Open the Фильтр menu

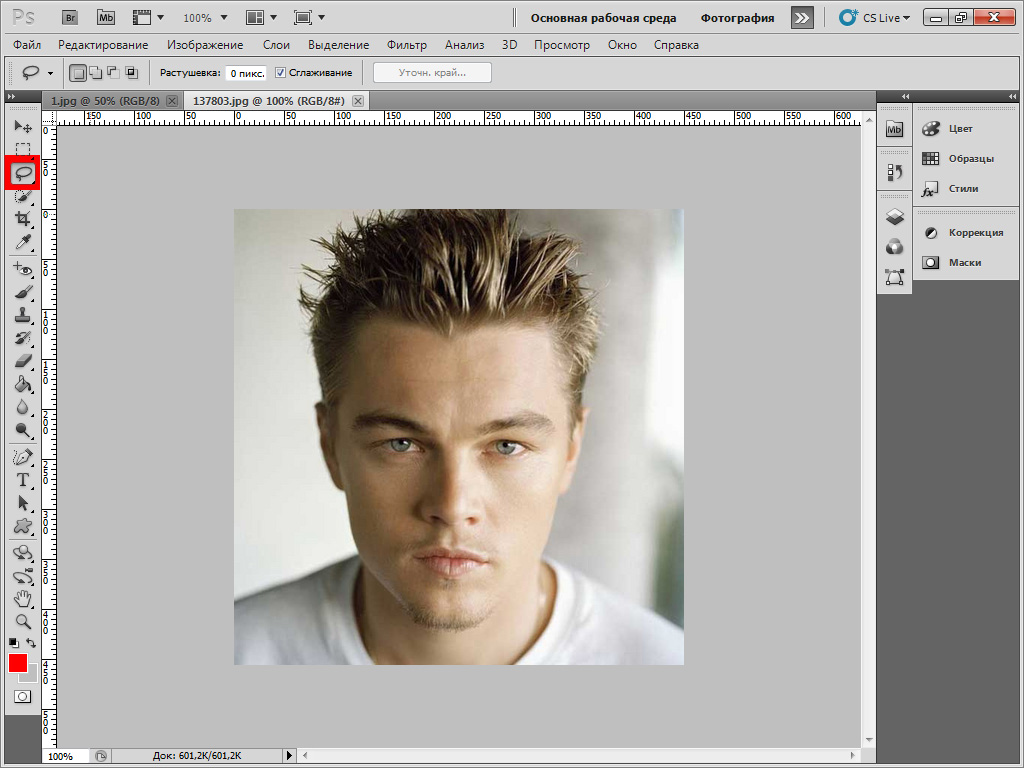coord(407,45)
